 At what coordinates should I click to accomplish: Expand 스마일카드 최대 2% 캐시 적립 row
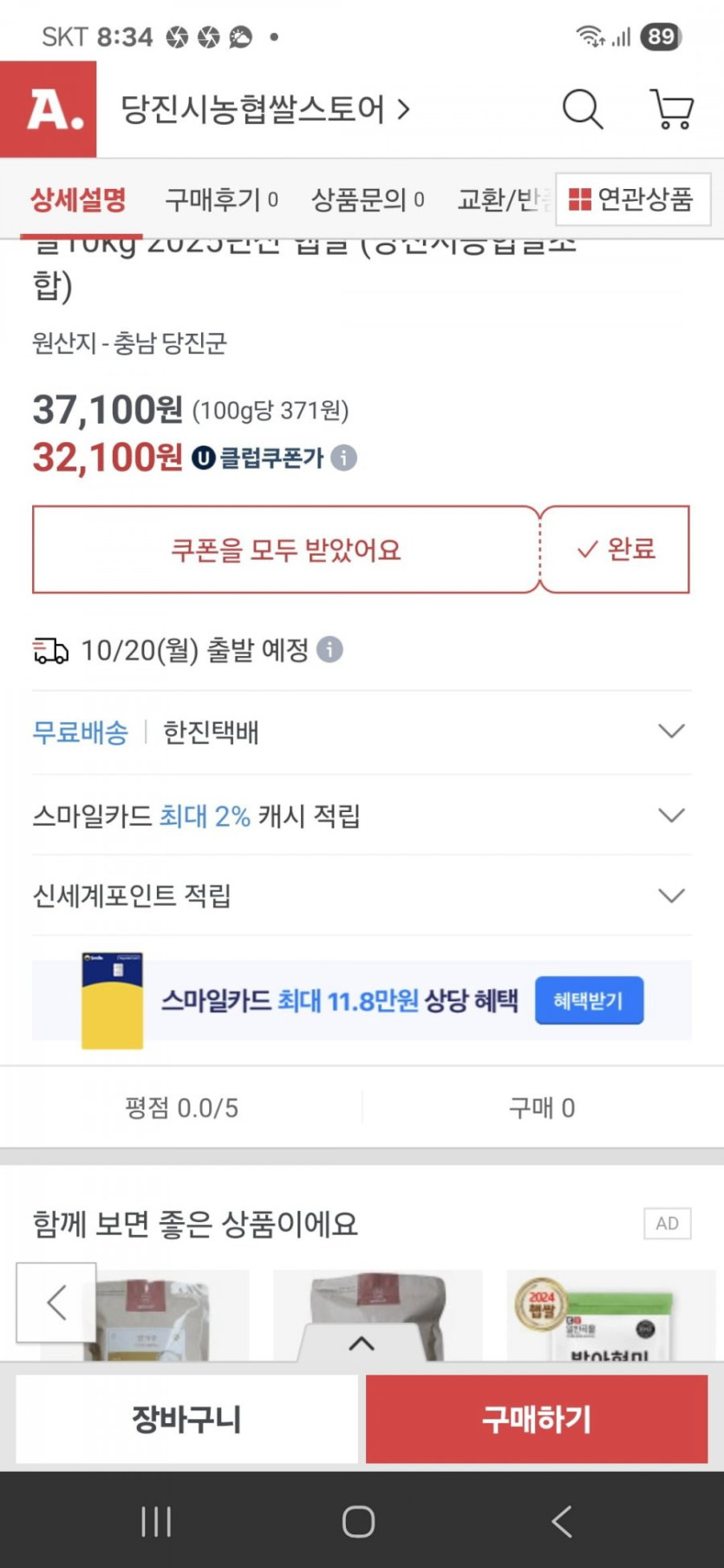(x=671, y=816)
